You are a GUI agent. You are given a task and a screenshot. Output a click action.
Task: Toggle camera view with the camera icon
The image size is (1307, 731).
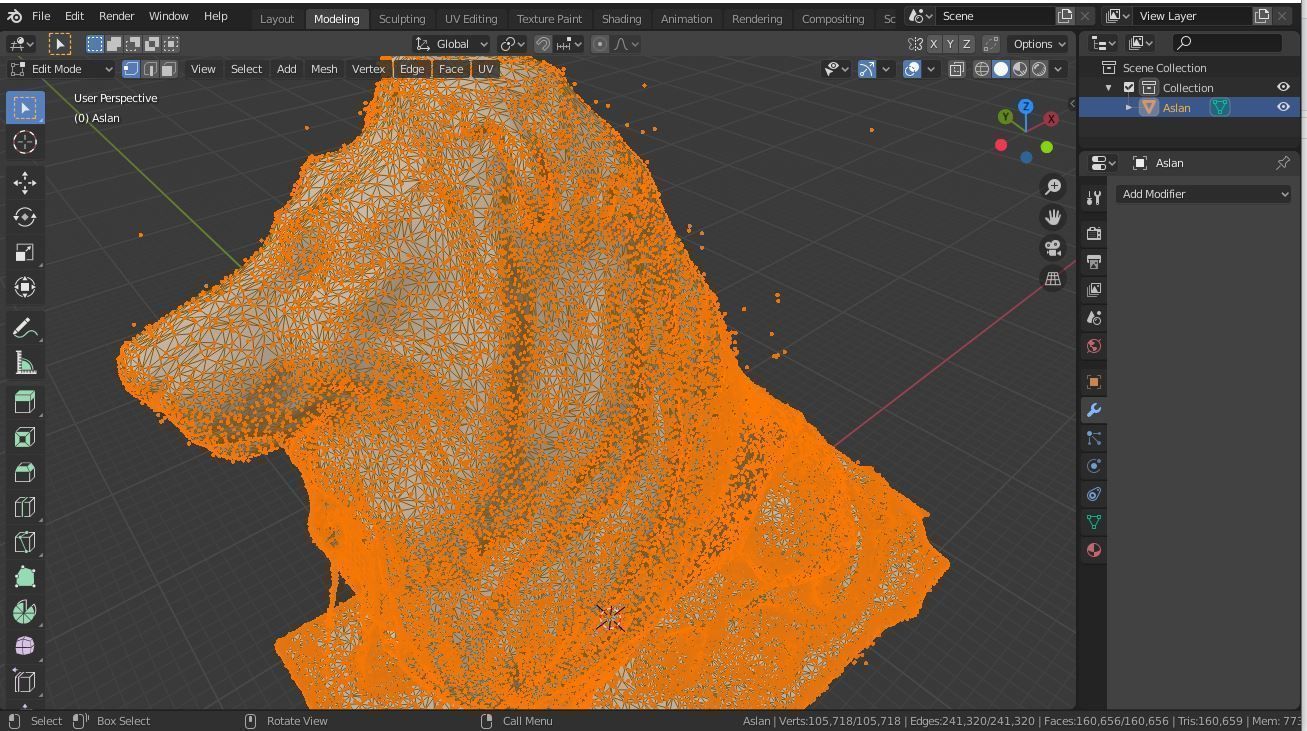(x=1053, y=248)
